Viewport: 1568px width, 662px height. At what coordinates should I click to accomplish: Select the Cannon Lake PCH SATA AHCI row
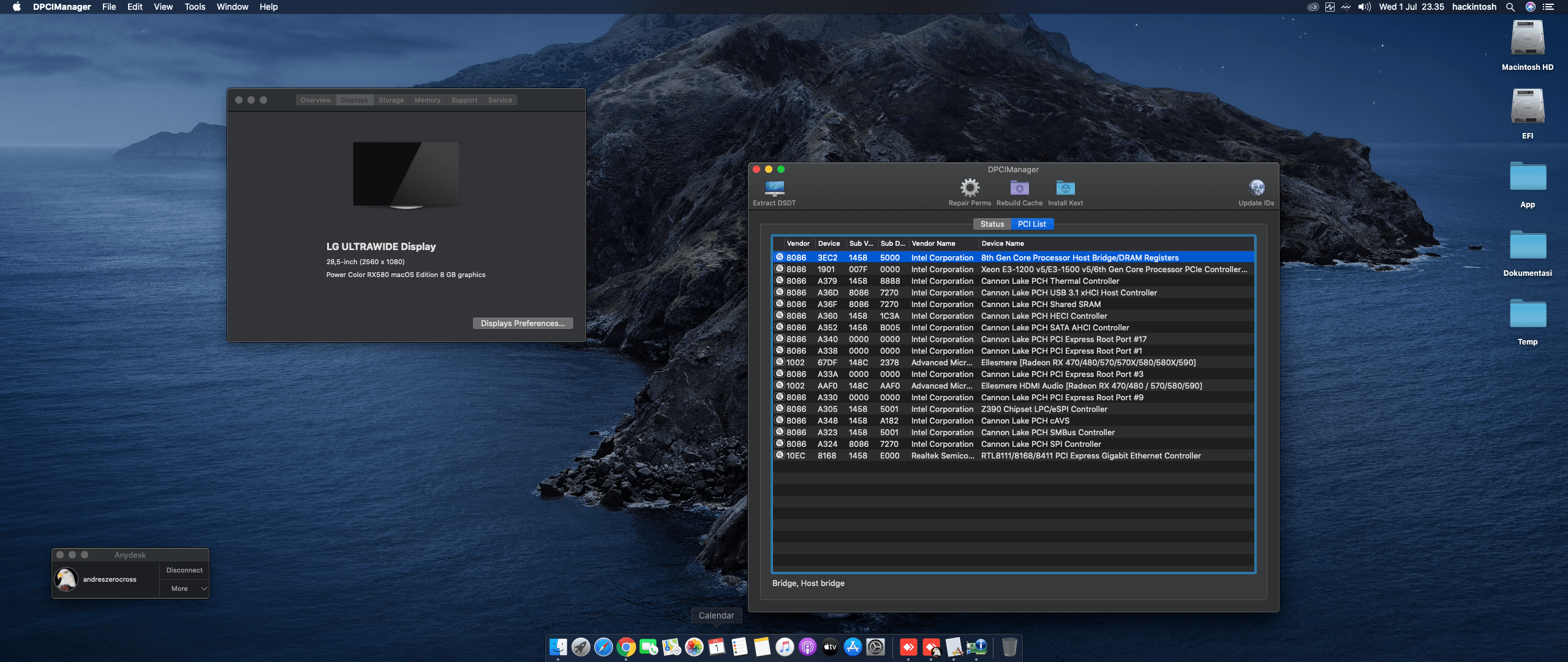pos(1013,327)
